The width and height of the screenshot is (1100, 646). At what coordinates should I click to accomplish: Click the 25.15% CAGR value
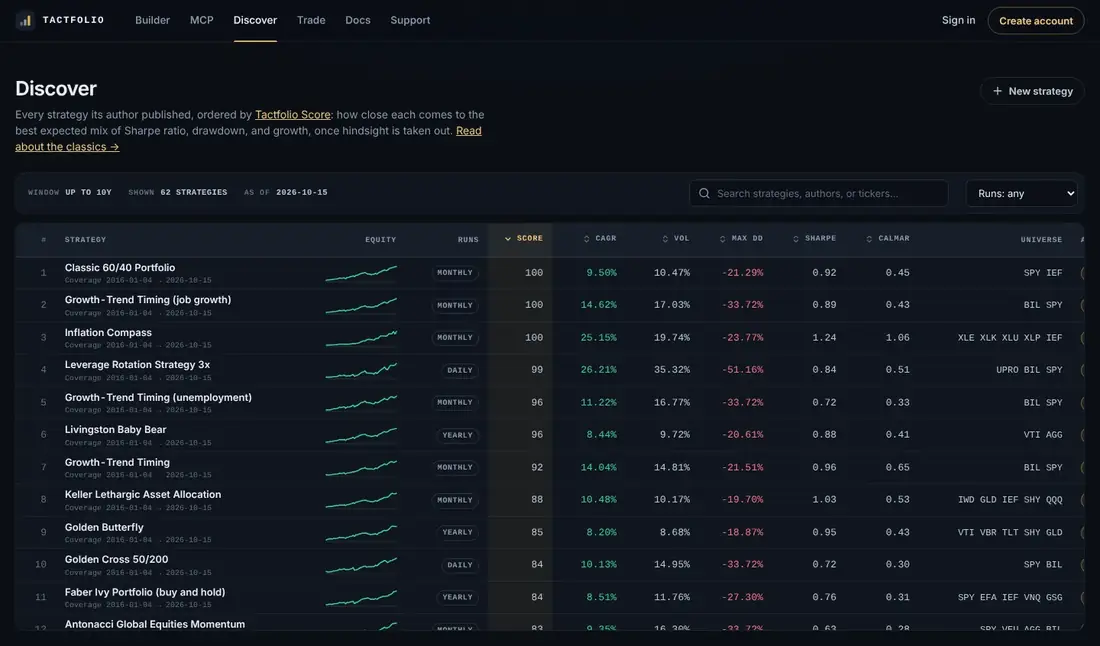click(598, 338)
